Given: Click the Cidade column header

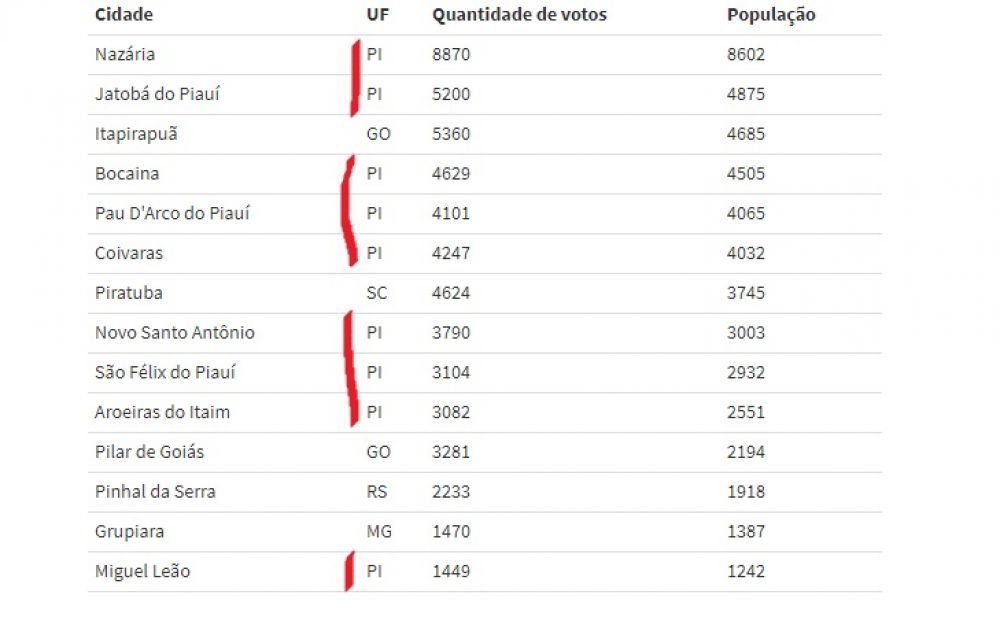Looking at the screenshot, I should pos(124,15).
